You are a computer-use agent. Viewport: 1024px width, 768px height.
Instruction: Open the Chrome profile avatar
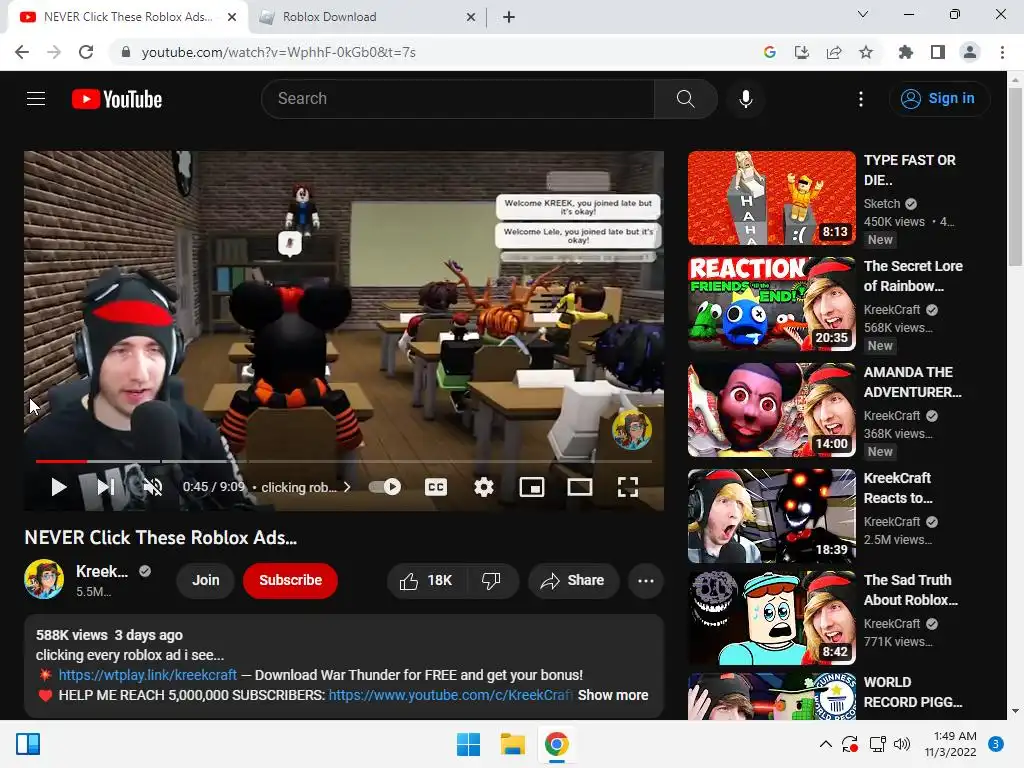[970, 52]
